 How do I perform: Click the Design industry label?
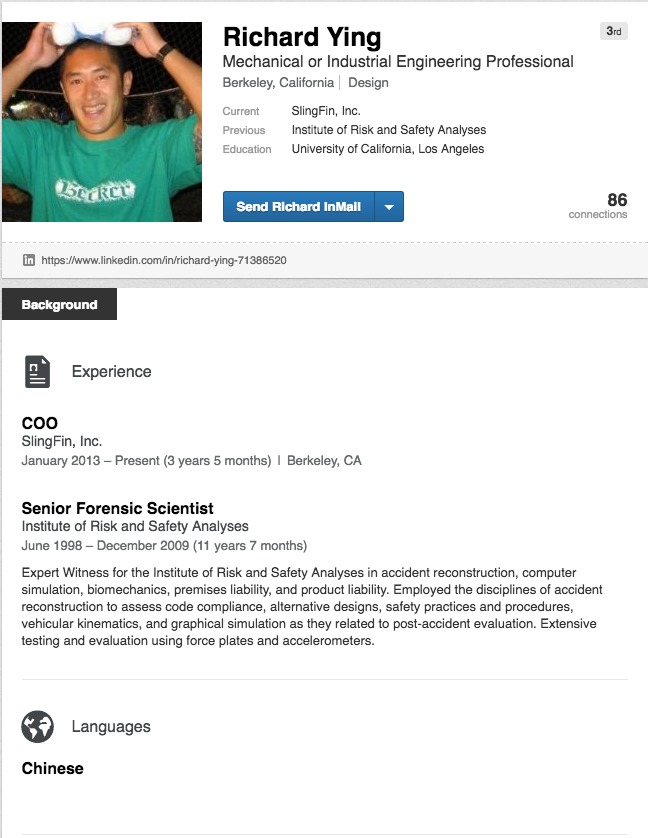coord(368,83)
